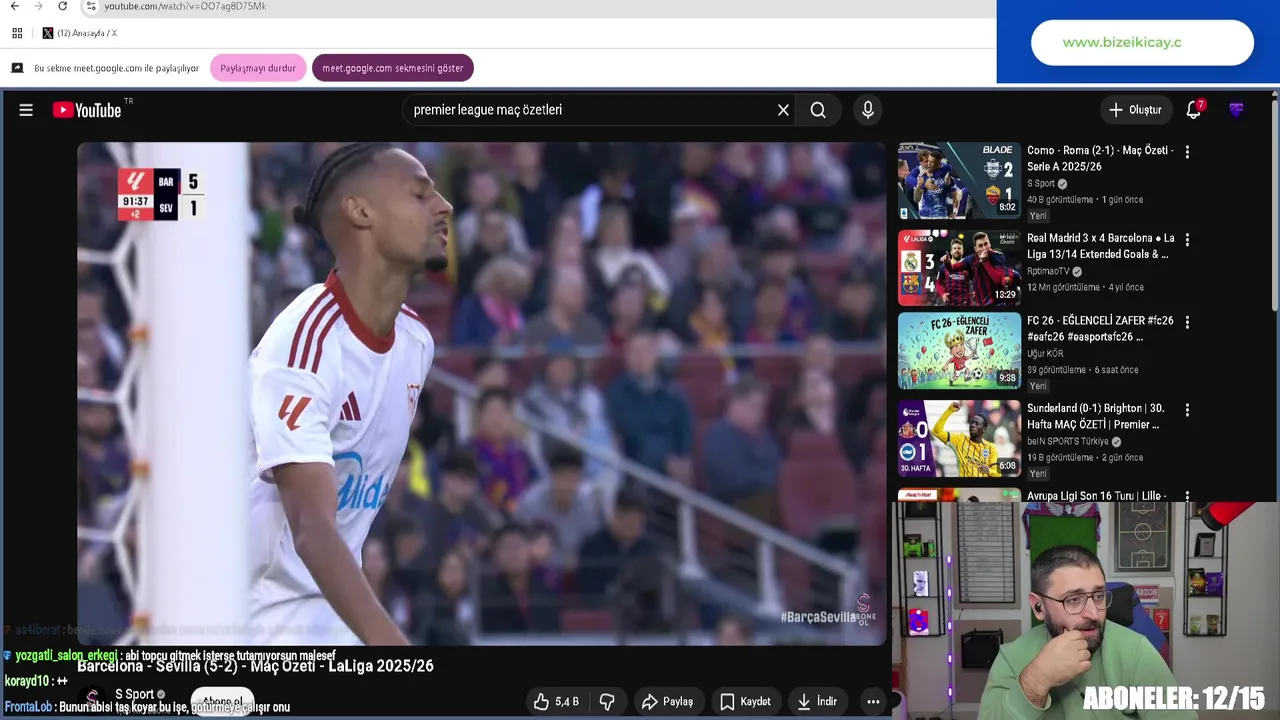Open the Como - Roma video thumbnail
Viewport: 1280px width, 720px height.
coord(959,181)
